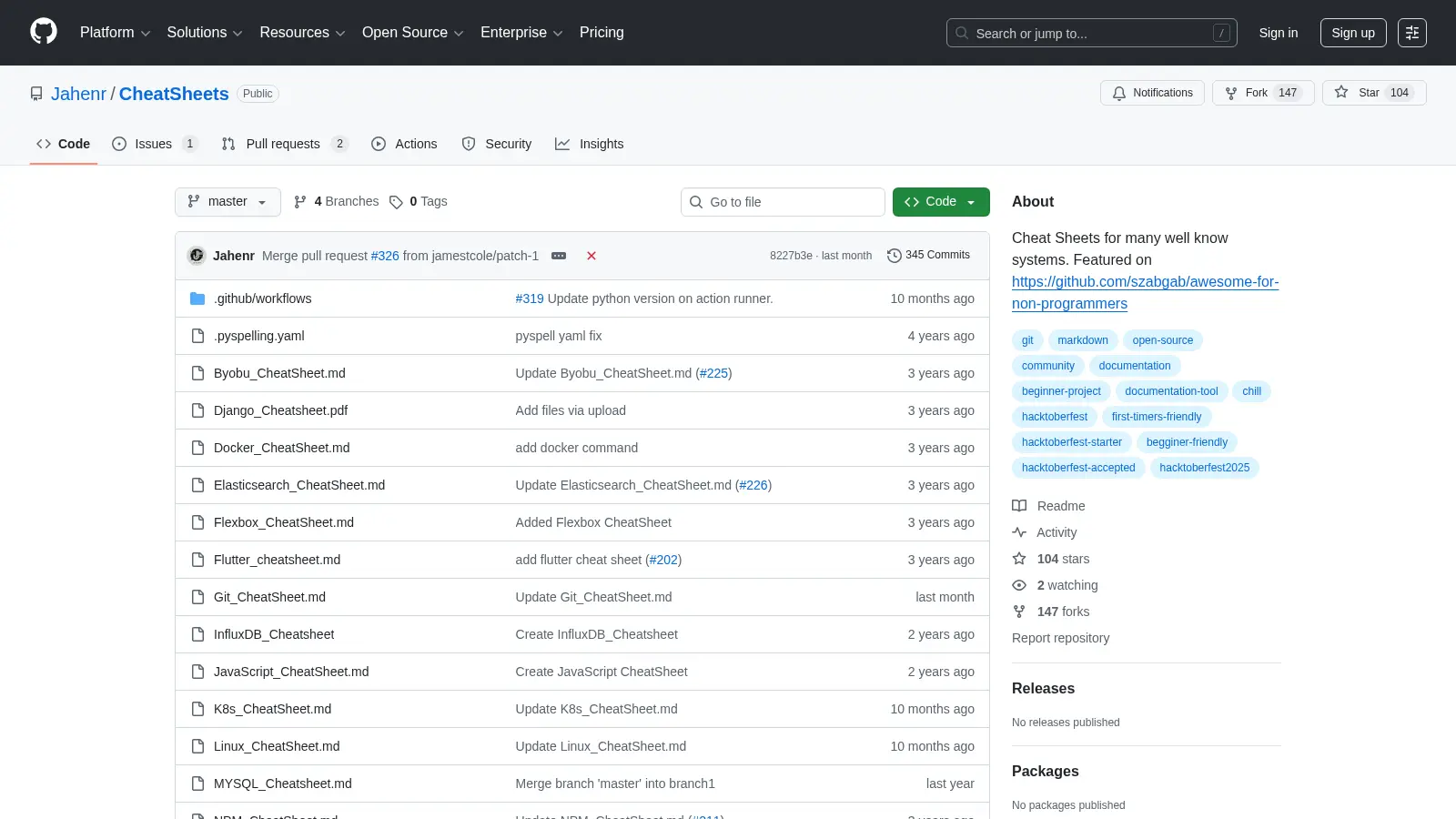This screenshot has height=819, width=1456.
Task: Expand the Open Source menu
Action: 413,32
